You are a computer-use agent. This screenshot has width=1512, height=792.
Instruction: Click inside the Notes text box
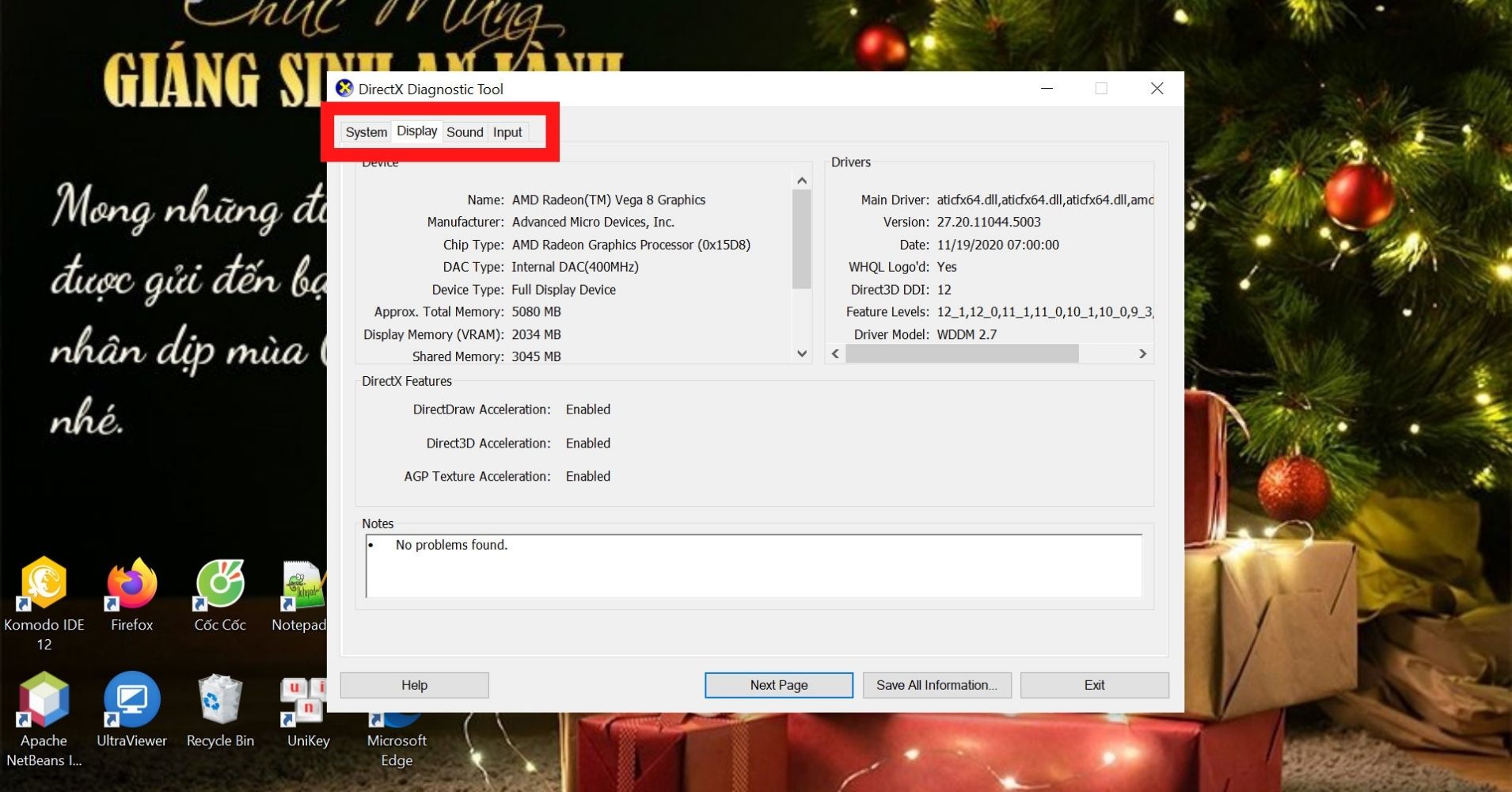(x=752, y=566)
